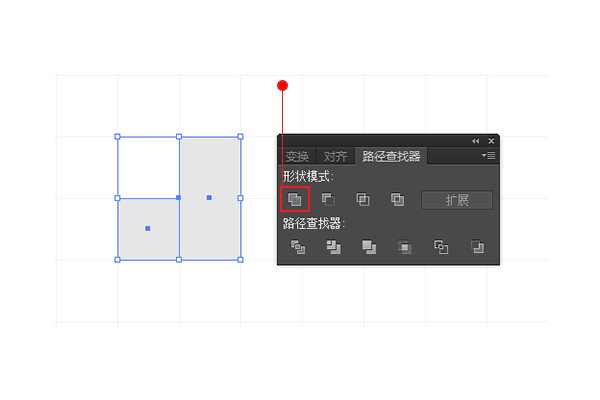Switch to the 变换 tab
The width and height of the screenshot is (600, 400).
pyautogui.click(x=297, y=156)
